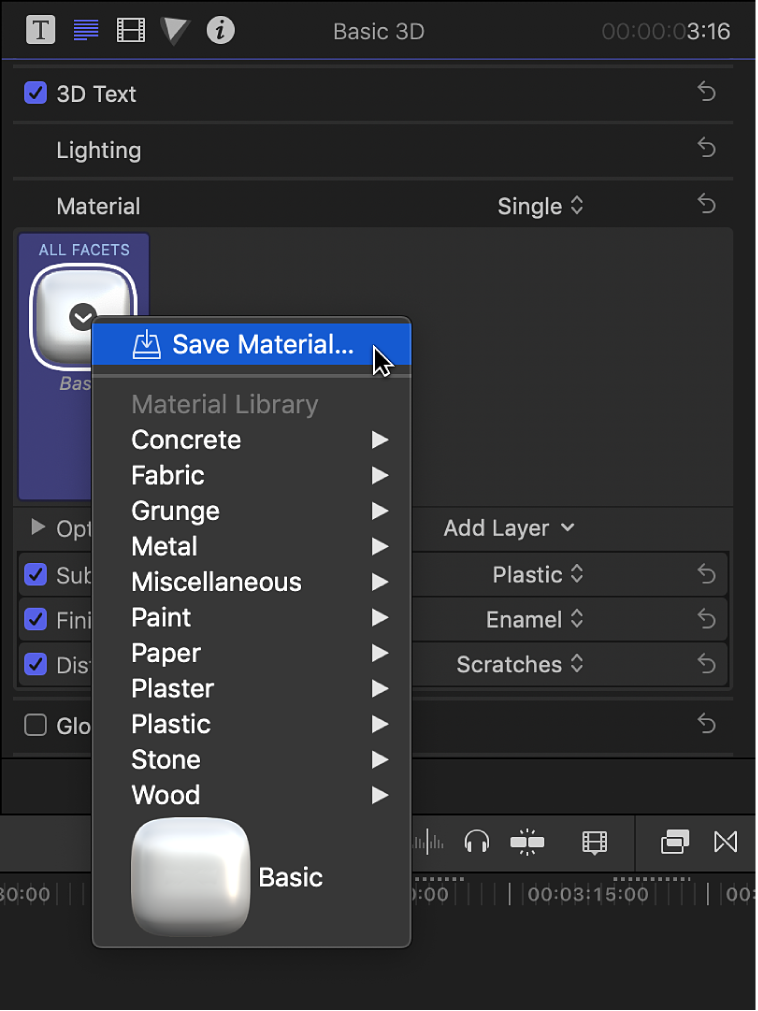Click the Basic material thumbnail in the menu

[x=190, y=876]
